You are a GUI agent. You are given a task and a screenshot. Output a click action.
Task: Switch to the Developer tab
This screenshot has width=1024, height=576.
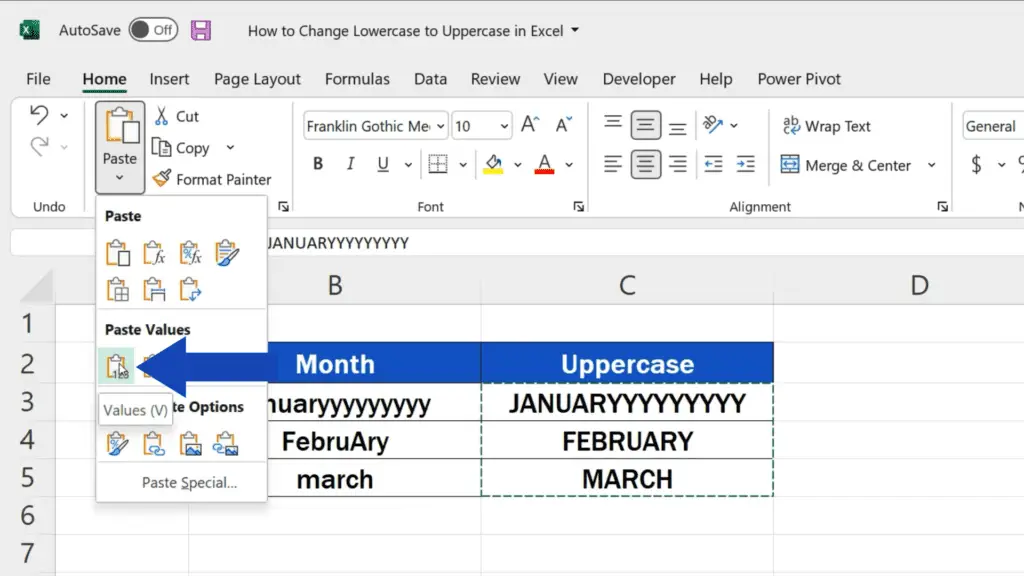639,79
